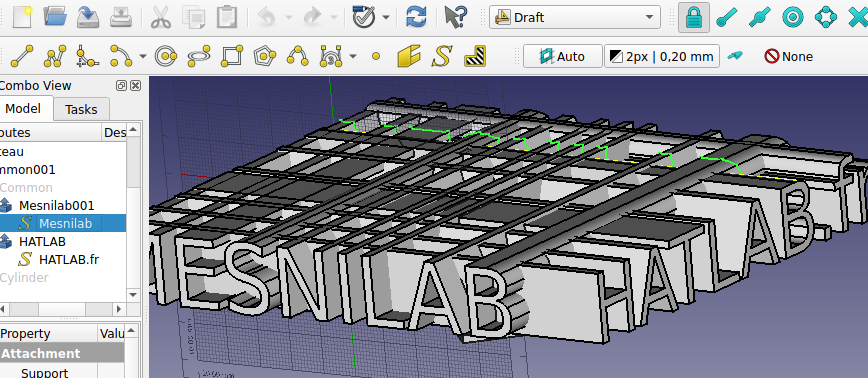Toggle Snap Midpoint
Screen dimensions: 868x378
(760, 17)
